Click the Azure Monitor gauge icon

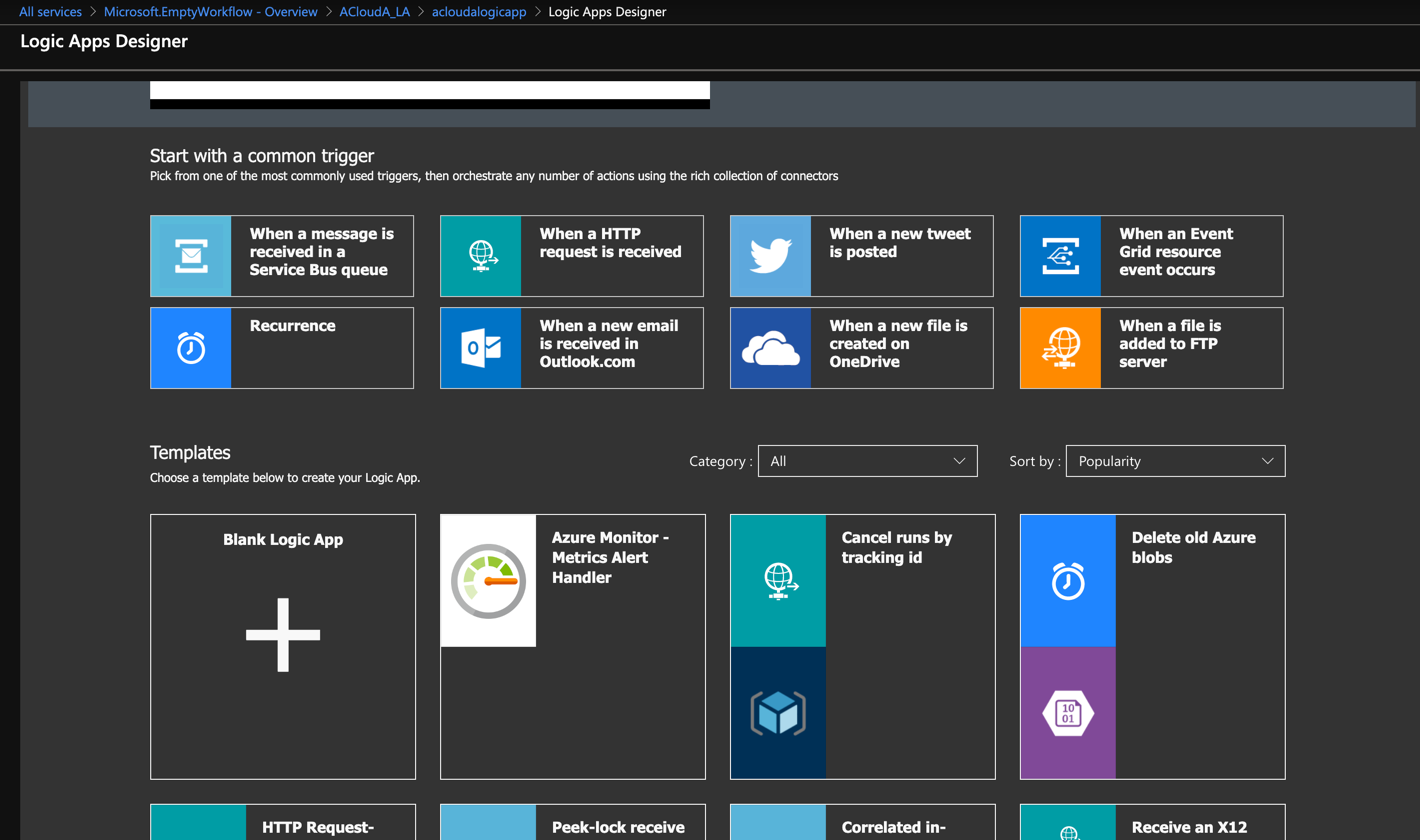[488, 581]
